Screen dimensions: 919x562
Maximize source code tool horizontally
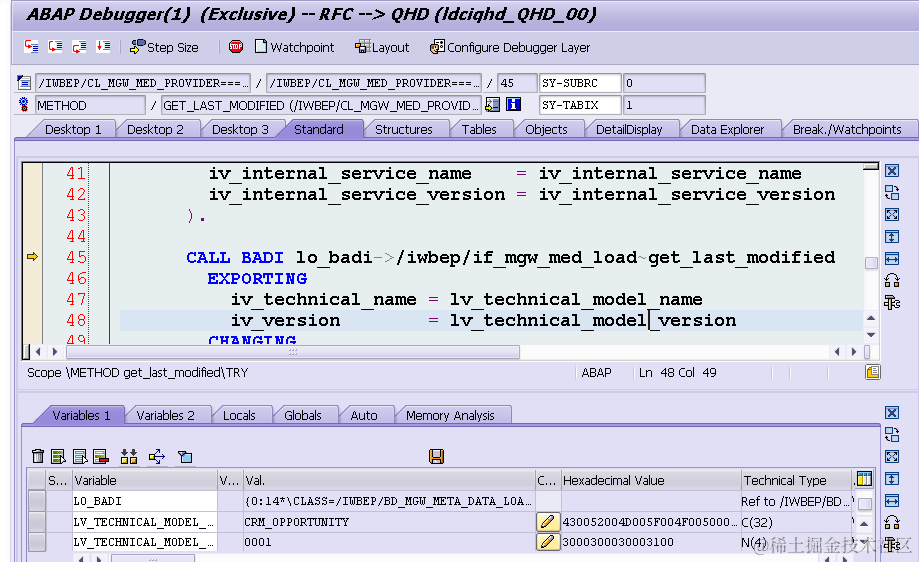(x=891, y=258)
